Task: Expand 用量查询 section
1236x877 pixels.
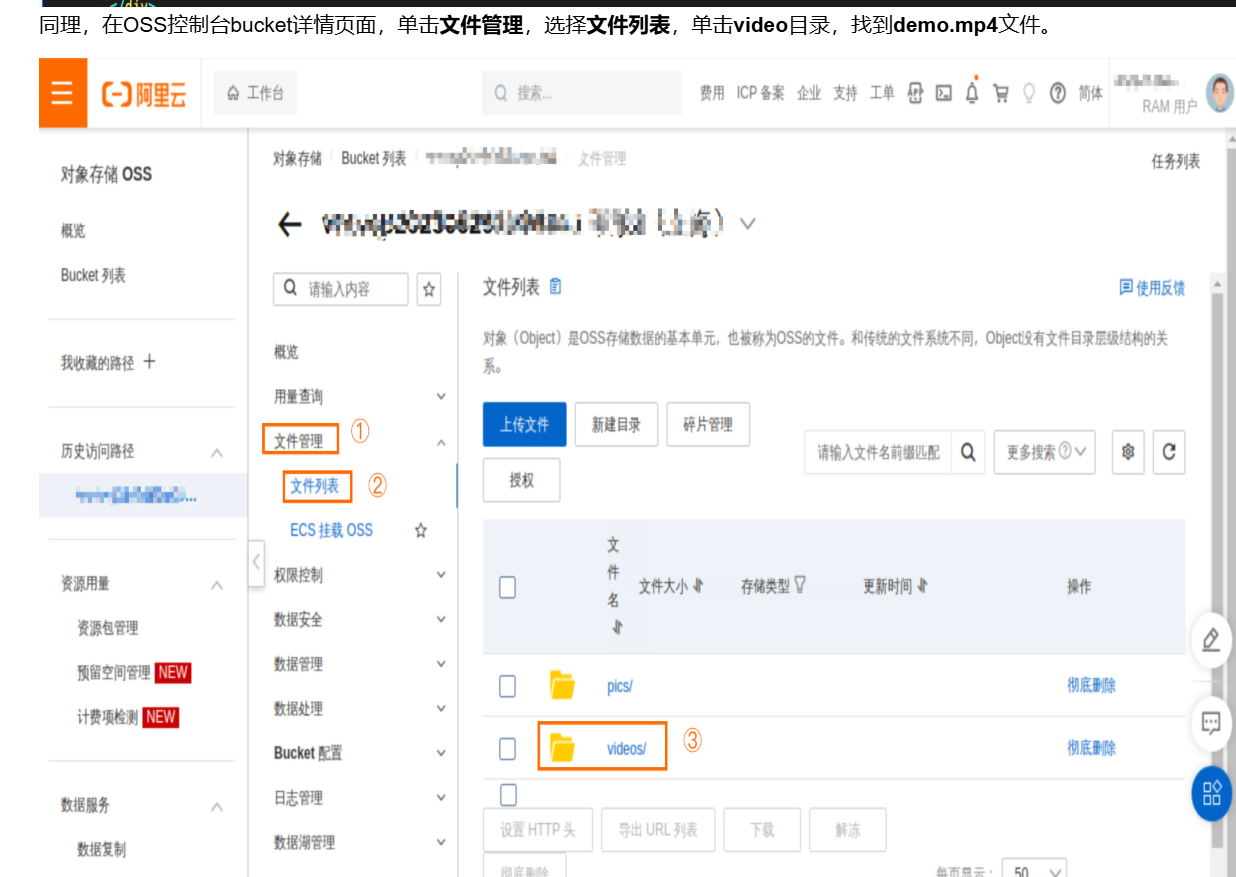Action: [441, 397]
